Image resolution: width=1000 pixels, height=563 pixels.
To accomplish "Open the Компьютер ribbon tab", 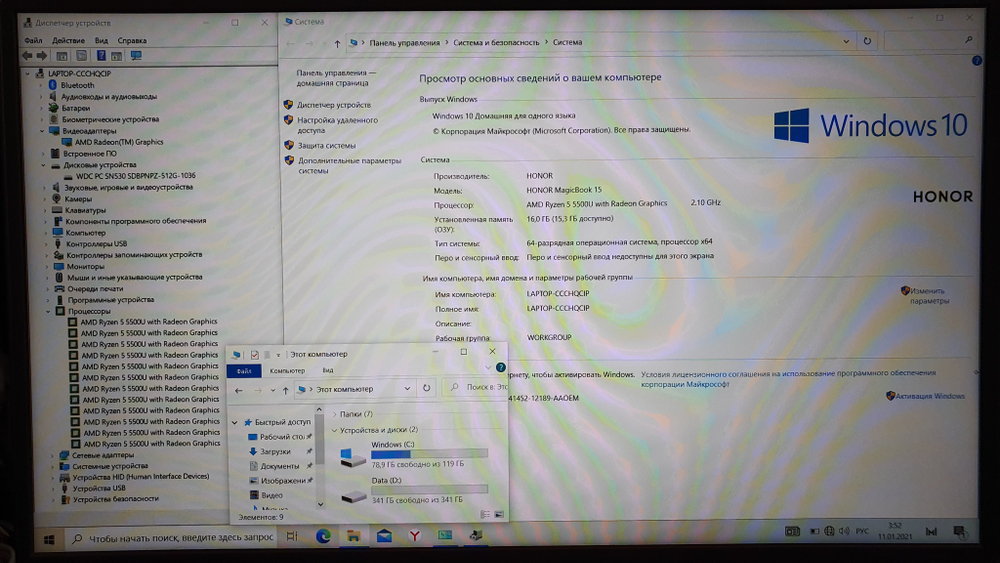I will point(287,370).
